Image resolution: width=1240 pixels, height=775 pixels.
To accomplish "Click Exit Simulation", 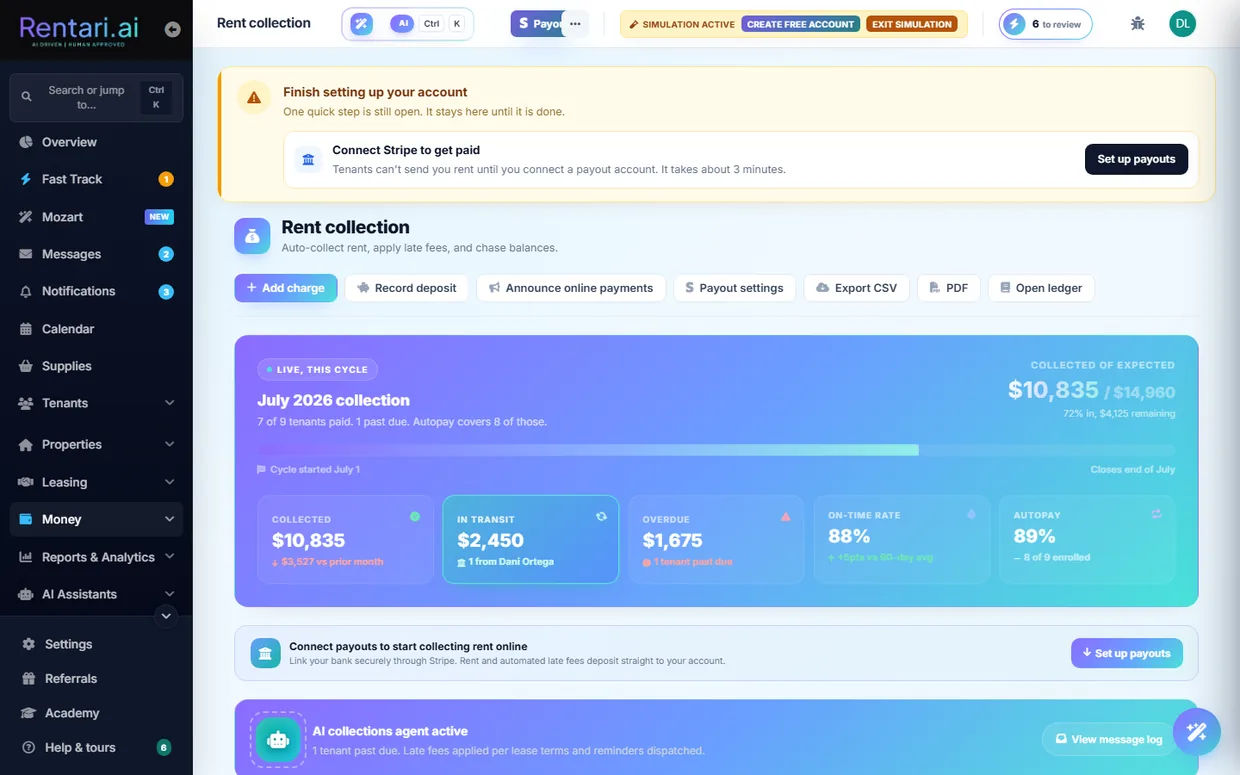I will (911, 24).
